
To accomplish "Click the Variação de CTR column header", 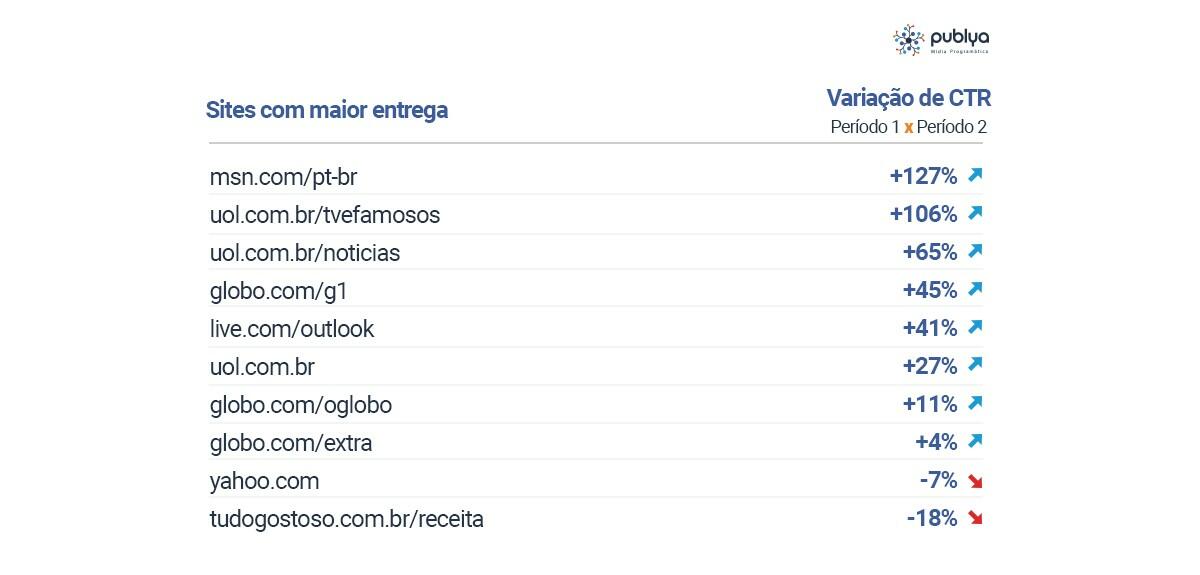I will (909, 97).
